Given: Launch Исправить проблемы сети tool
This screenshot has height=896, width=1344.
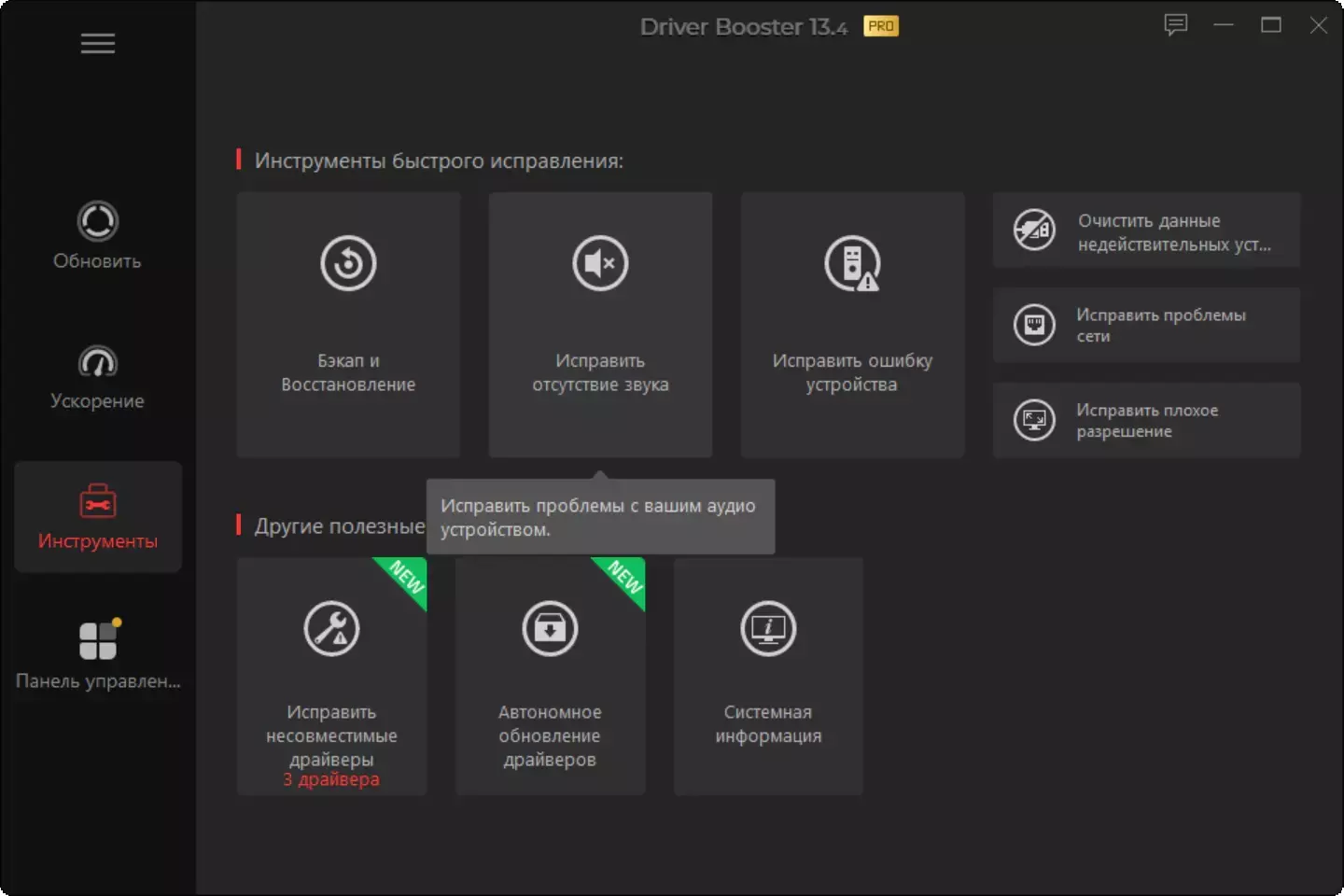Looking at the screenshot, I should [1146, 326].
